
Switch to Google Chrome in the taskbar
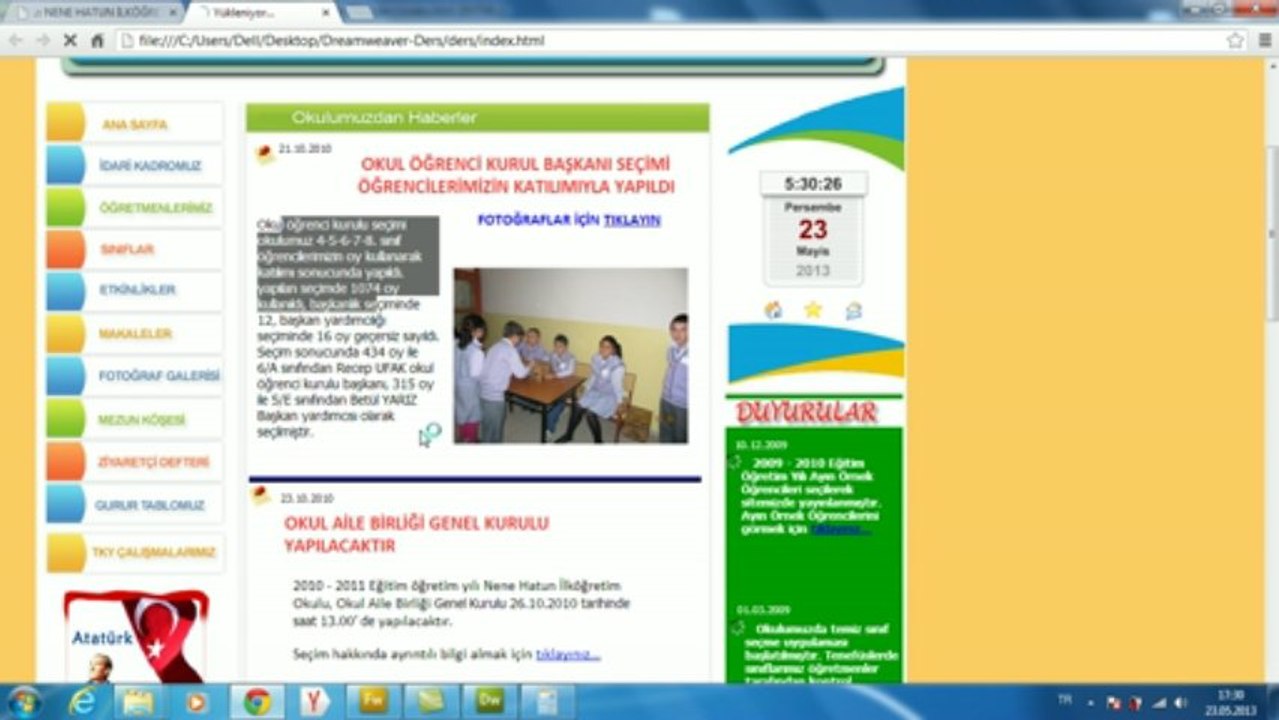click(x=257, y=701)
